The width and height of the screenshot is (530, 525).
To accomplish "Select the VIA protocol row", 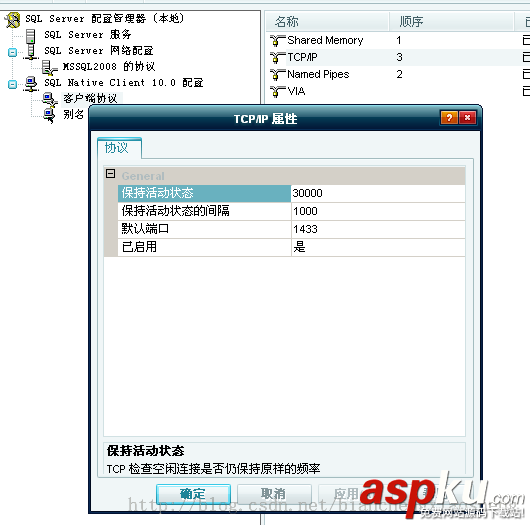I will pyautogui.click(x=296, y=91).
